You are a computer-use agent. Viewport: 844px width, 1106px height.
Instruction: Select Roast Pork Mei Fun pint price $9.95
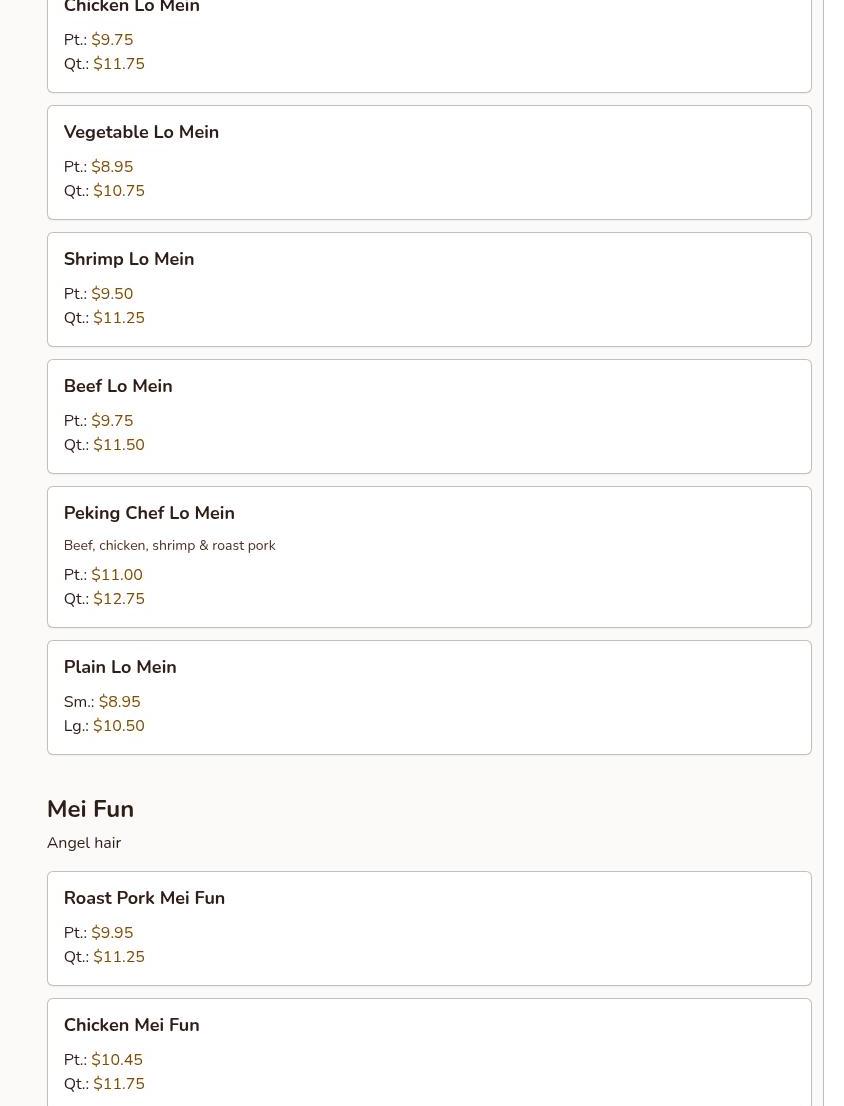pos(112,933)
